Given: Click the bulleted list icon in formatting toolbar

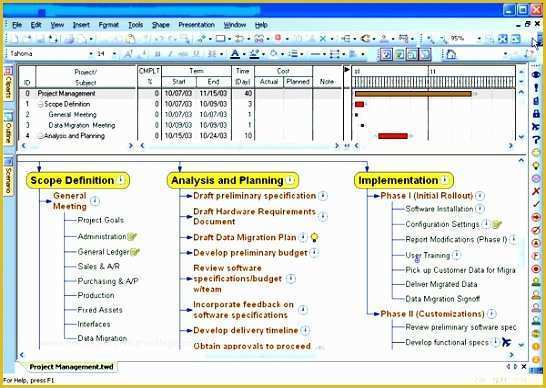Looking at the screenshot, I should click(x=293, y=54).
